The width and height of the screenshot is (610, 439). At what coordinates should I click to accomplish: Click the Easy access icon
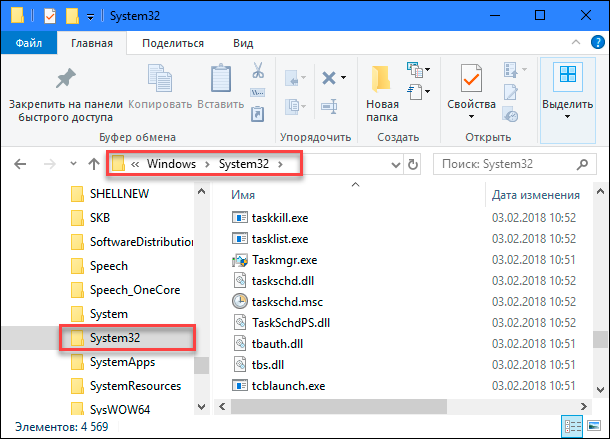[x=415, y=92]
